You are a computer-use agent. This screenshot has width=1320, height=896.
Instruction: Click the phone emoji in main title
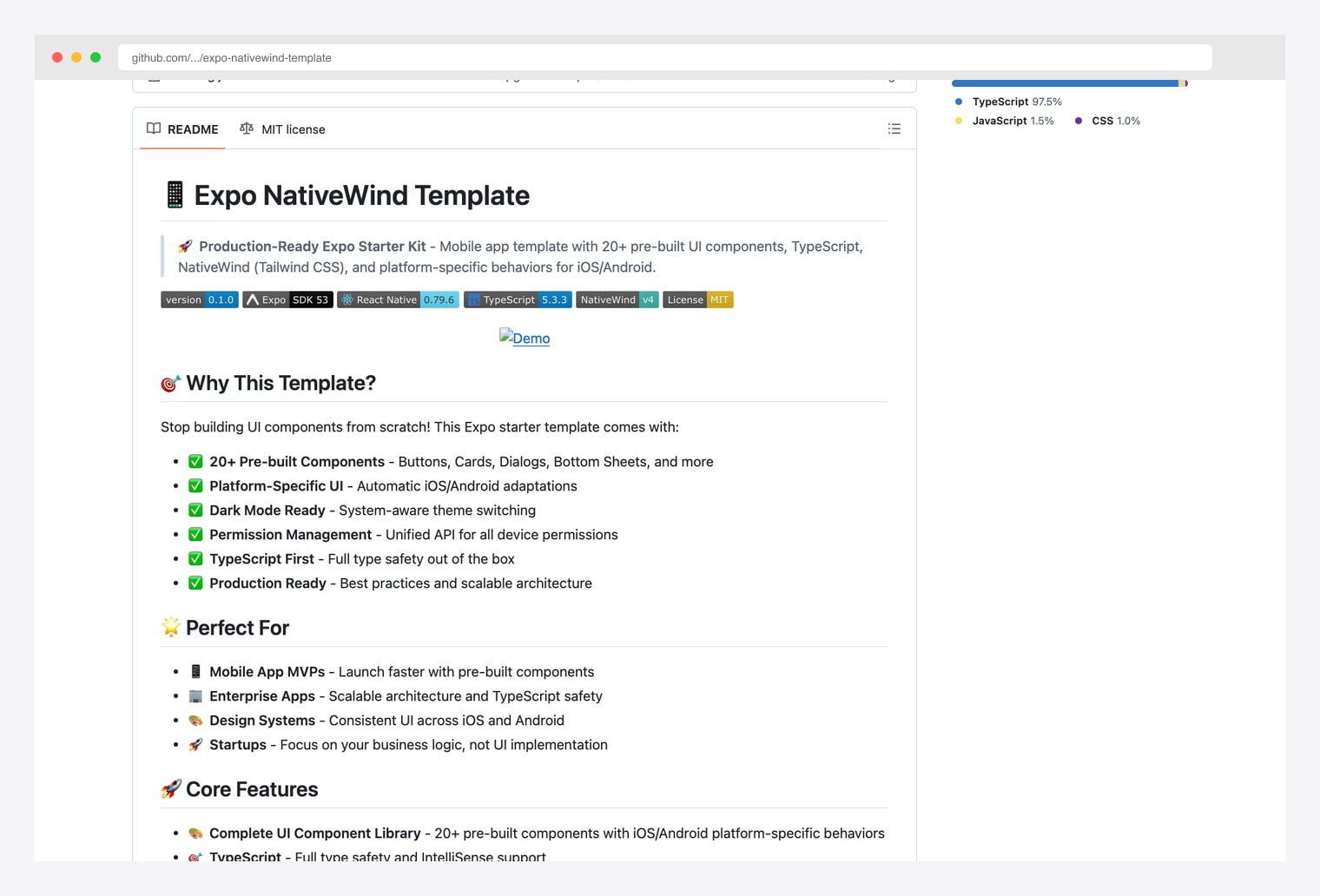pos(175,195)
